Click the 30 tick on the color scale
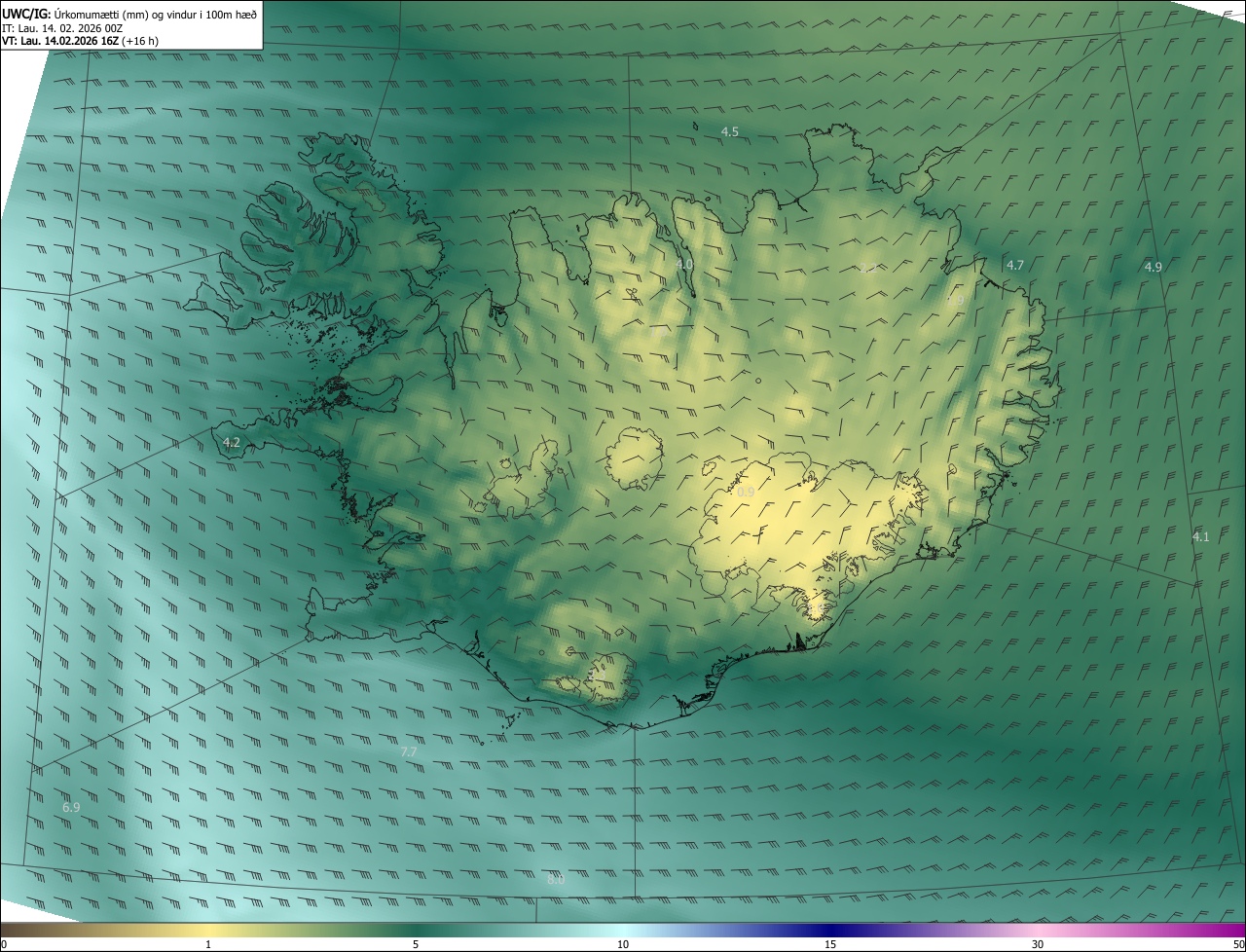1246x952 pixels. [x=1038, y=944]
